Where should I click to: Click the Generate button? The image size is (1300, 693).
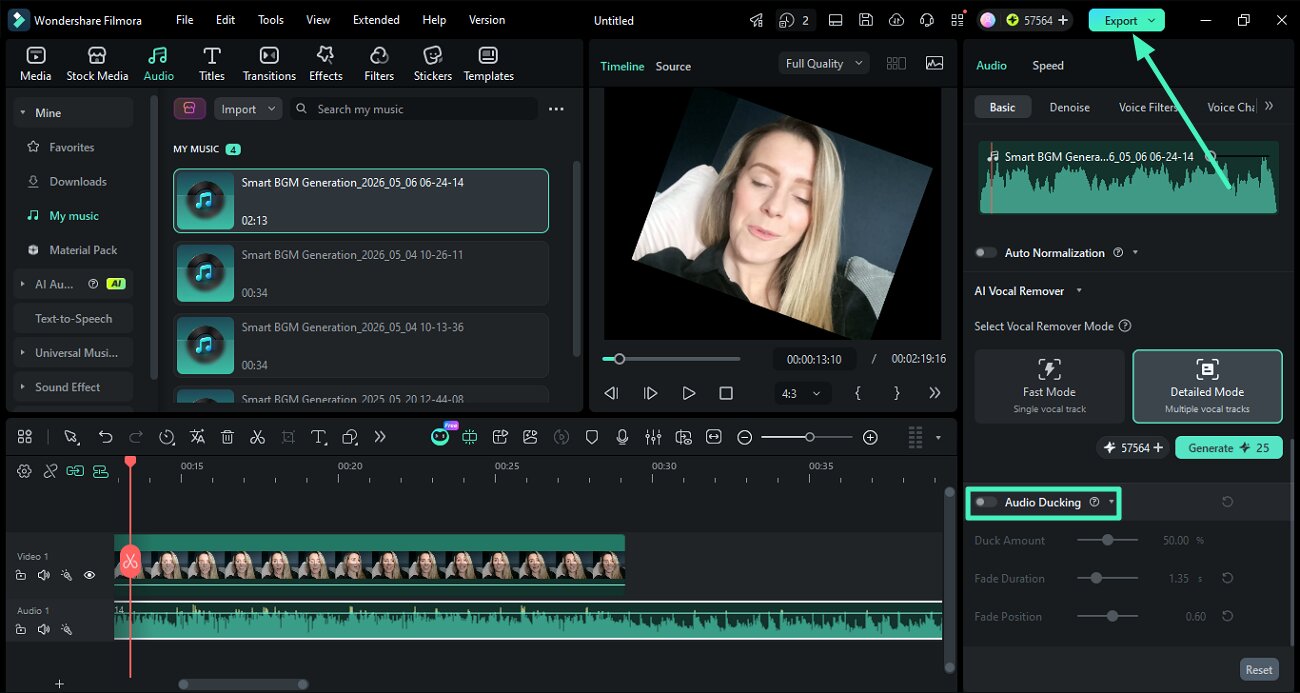1228,448
